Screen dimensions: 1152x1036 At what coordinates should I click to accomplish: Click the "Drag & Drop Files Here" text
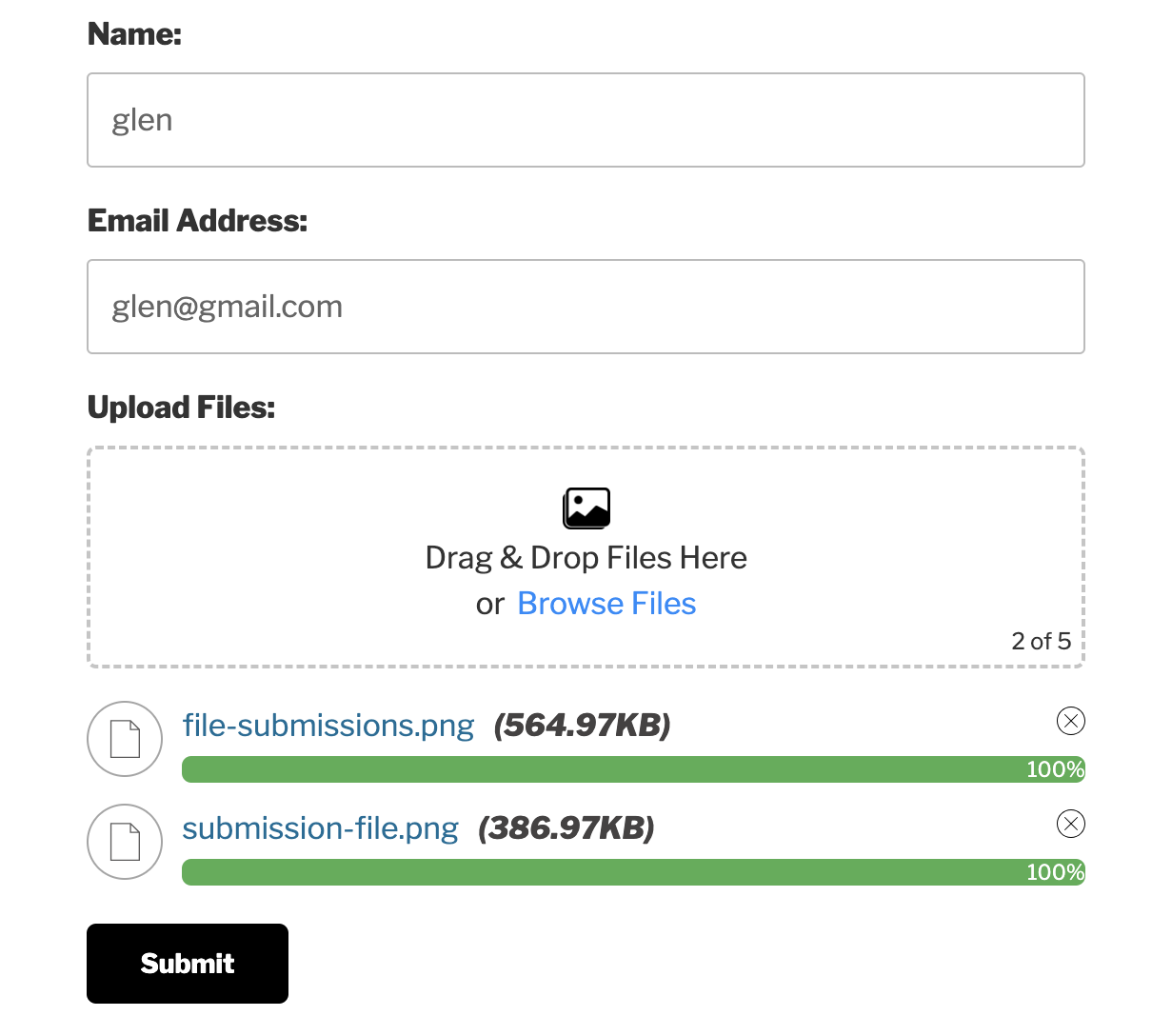coord(586,558)
